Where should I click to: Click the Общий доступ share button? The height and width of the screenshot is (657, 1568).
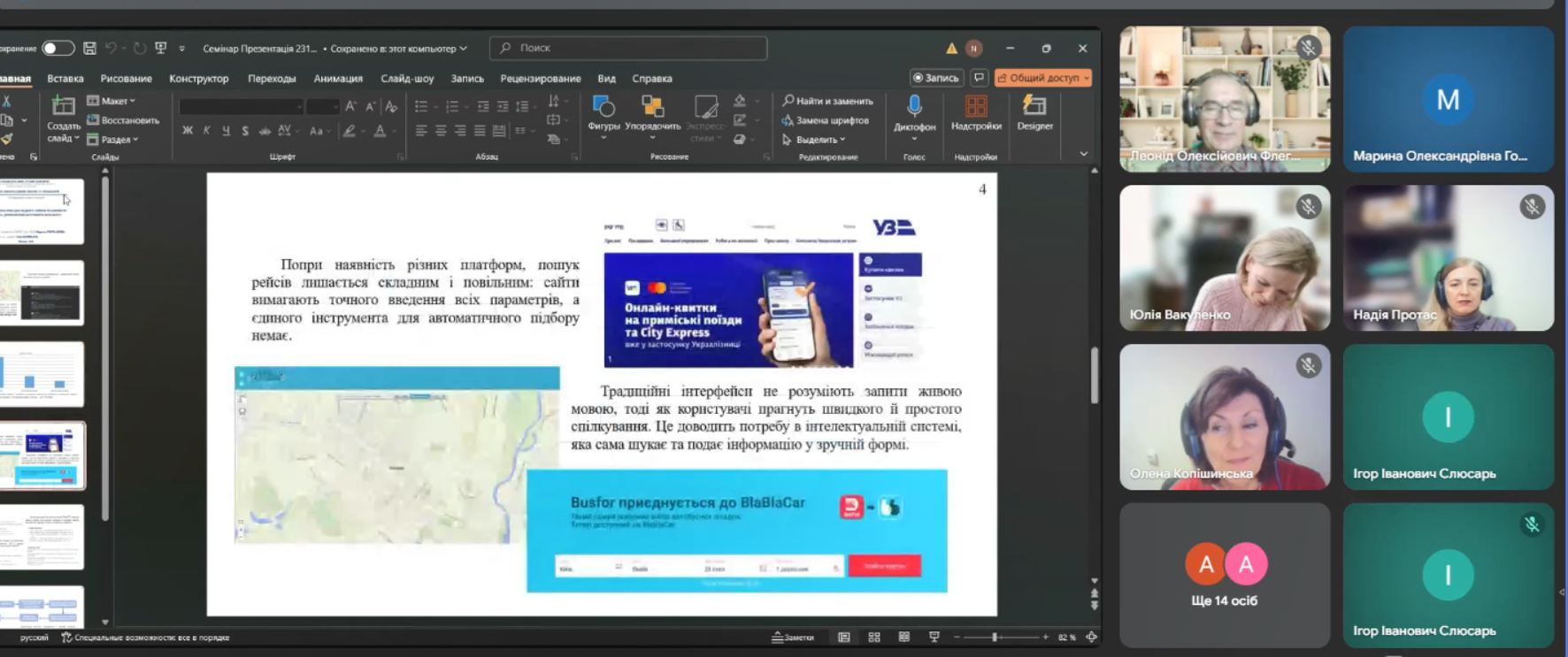click(x=1042, y=78)
